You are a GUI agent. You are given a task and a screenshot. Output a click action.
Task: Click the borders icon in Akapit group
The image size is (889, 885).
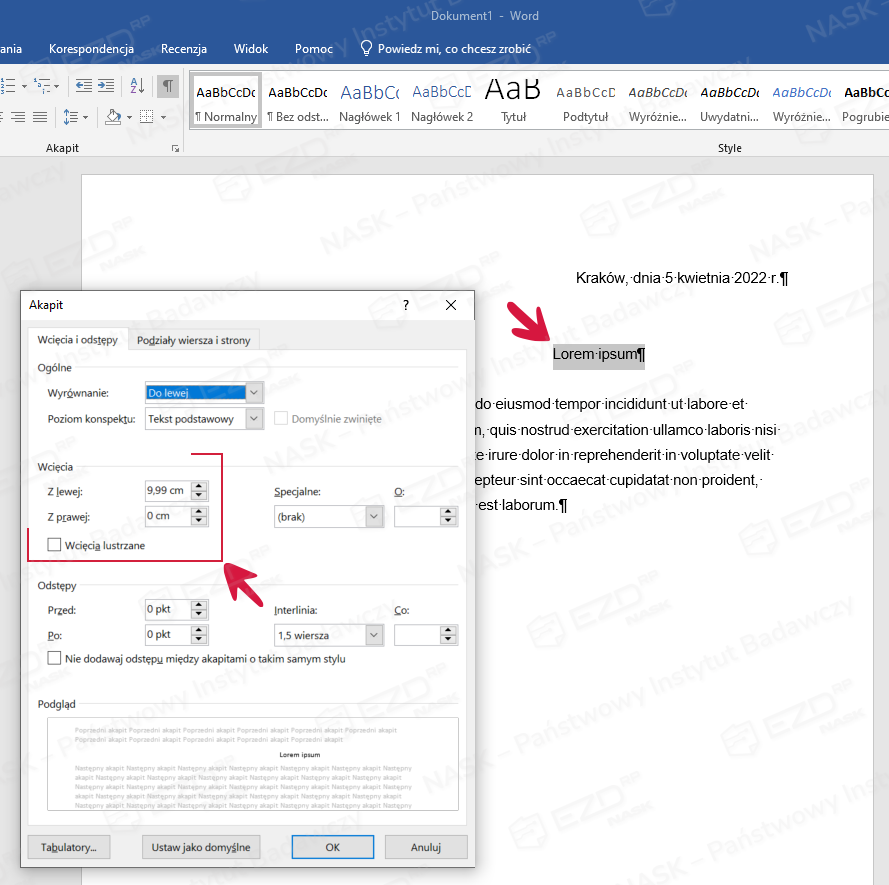click(147, 117)
